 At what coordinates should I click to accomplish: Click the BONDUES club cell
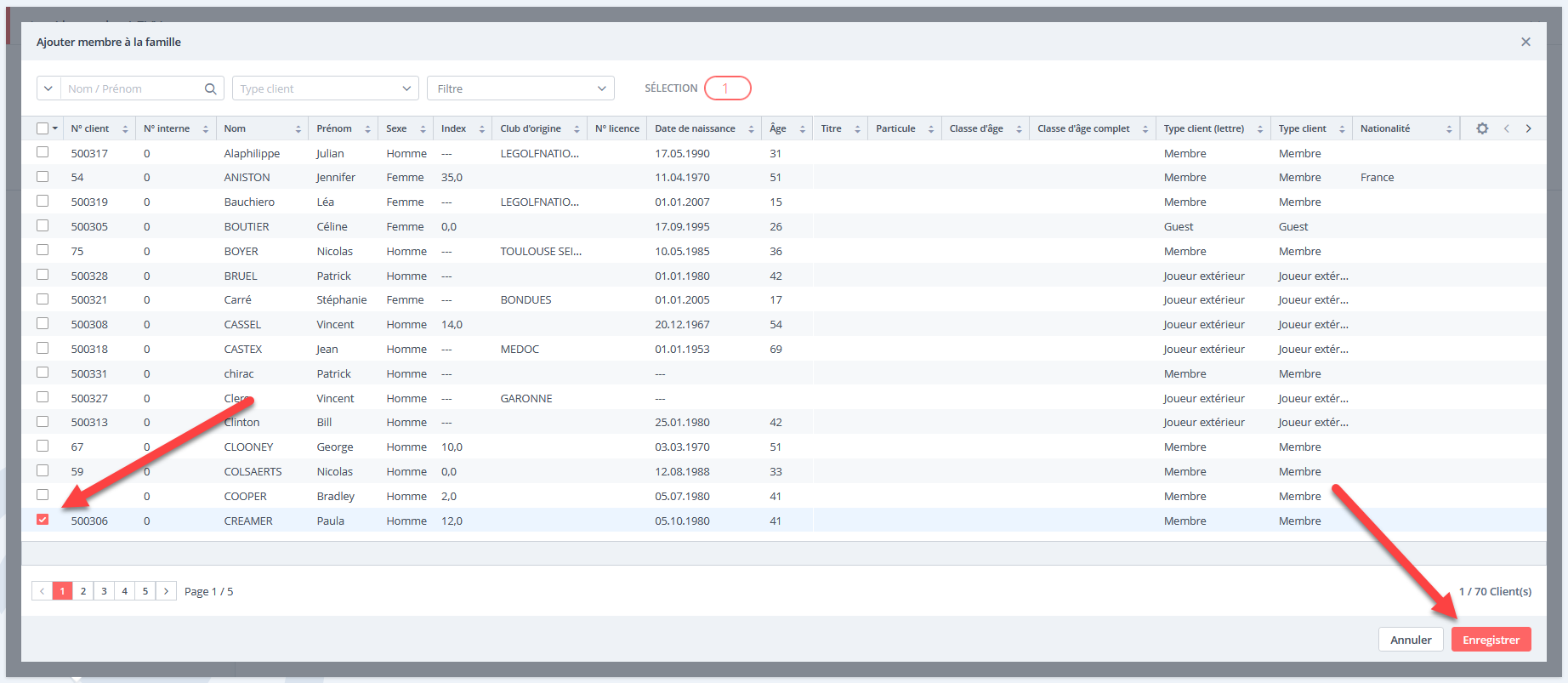click(526, 299)
